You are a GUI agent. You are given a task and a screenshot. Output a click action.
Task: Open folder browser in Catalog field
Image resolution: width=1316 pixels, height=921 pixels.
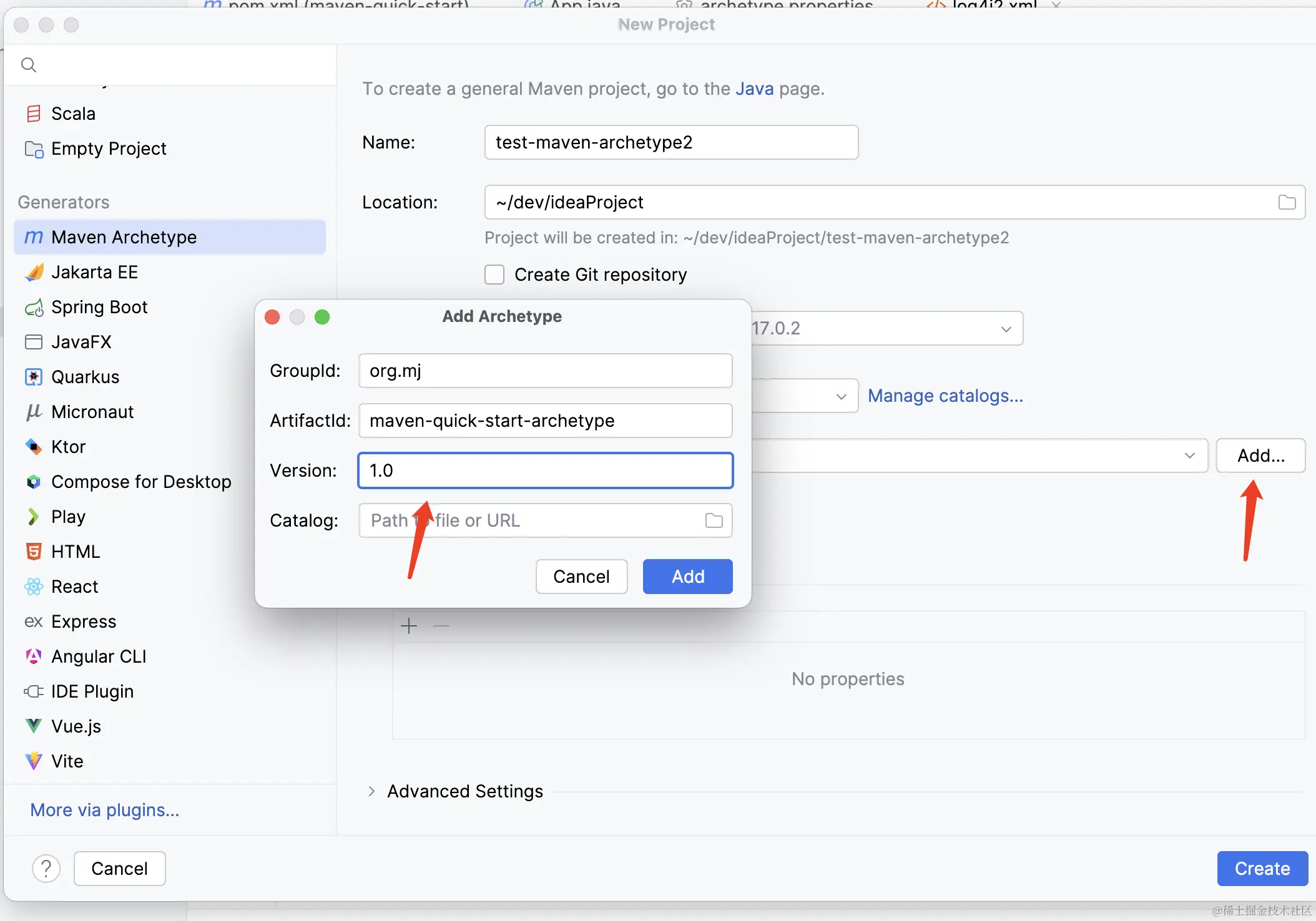pos(714,520)
